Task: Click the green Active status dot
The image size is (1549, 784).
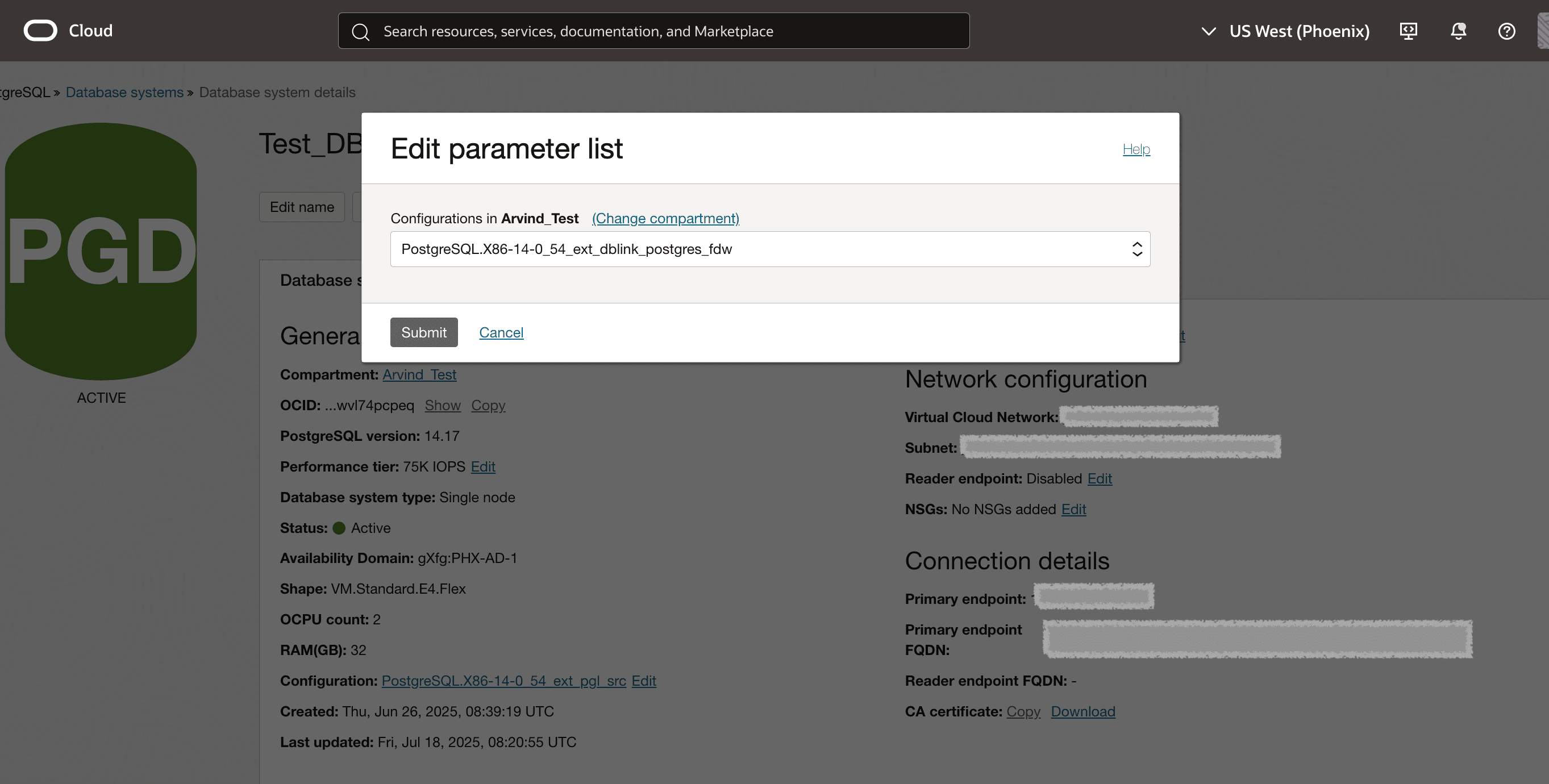Action: pyautogui.click(x=339, y=528)
